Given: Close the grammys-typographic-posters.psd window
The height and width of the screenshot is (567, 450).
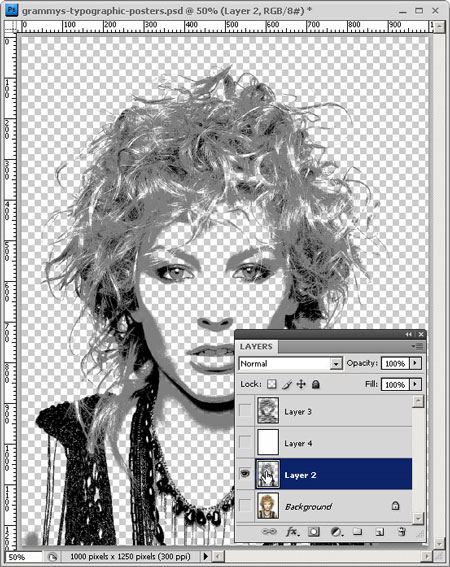Looking at the screenshot, I should [x=436, y=10].
